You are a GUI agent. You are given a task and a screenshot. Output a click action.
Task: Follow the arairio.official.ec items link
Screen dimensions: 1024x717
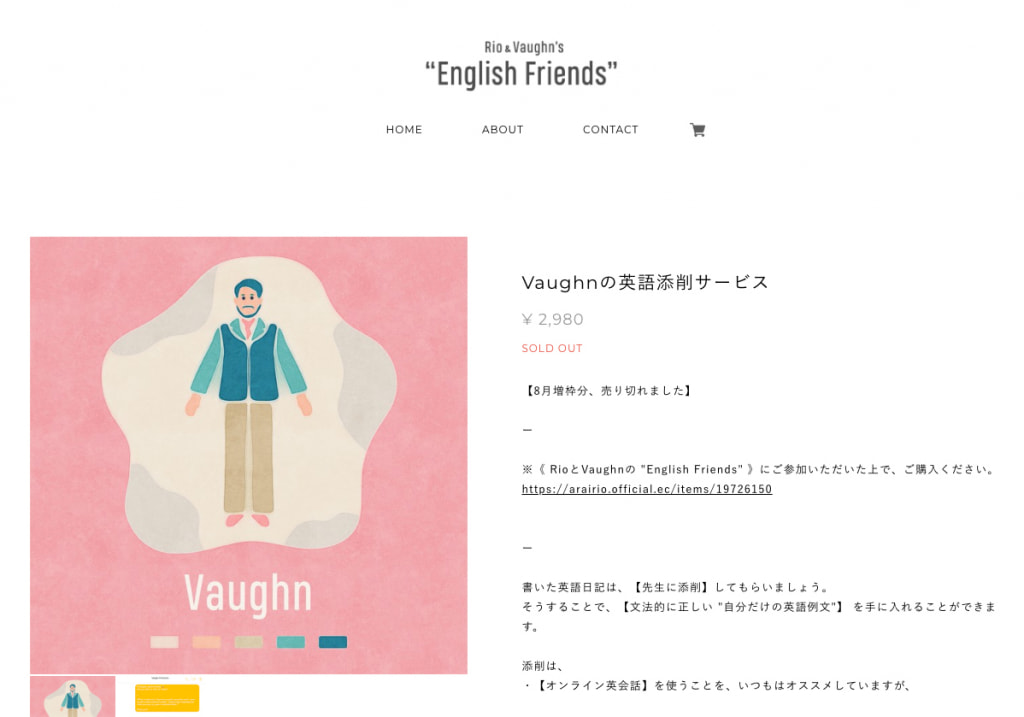(x=647, y=489)
